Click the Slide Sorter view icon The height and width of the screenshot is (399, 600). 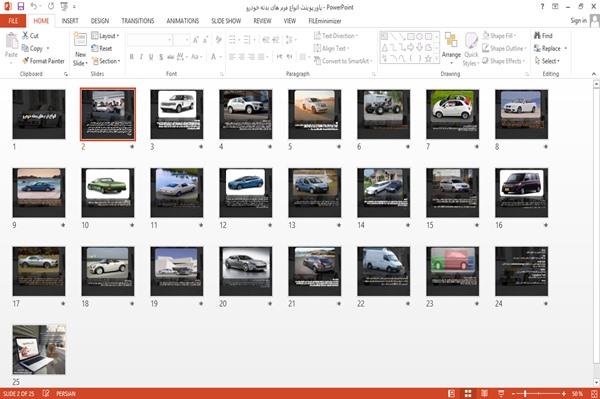click(468, 394)
